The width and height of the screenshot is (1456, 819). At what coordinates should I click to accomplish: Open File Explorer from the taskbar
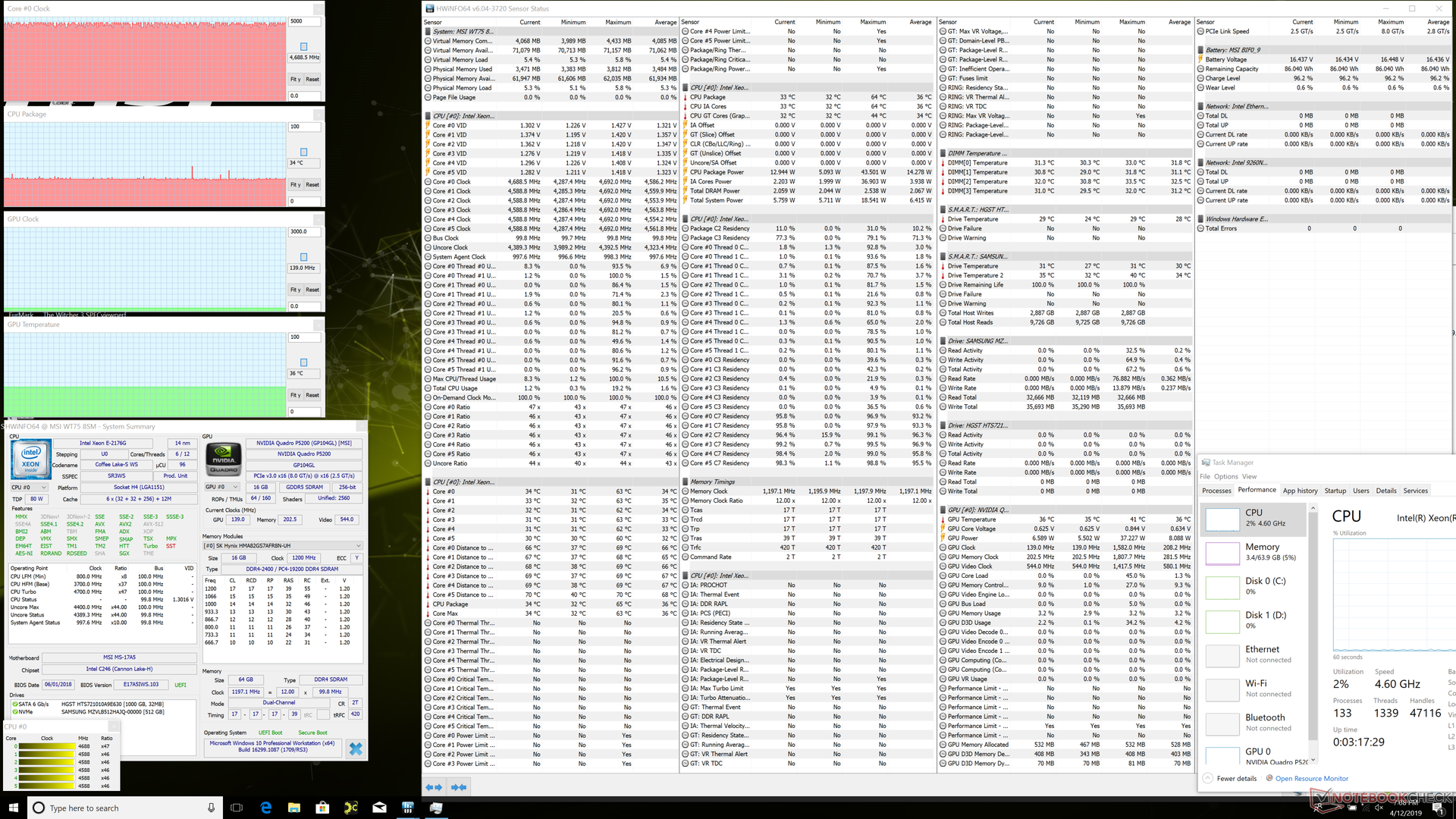pos(294,808)
